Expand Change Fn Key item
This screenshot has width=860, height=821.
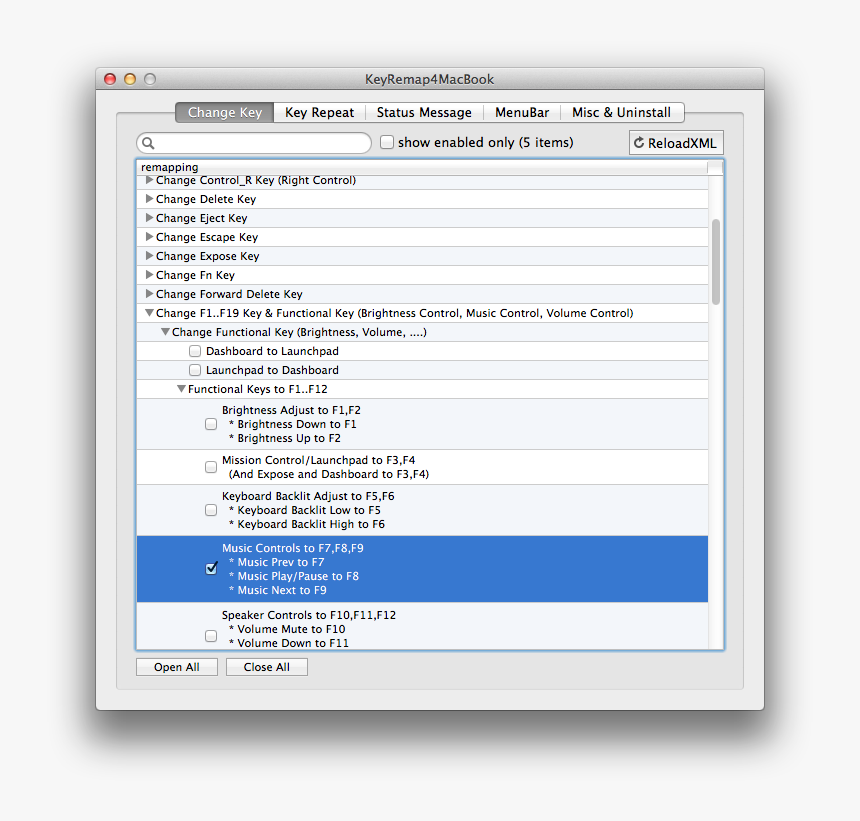[x=148, y=275]
